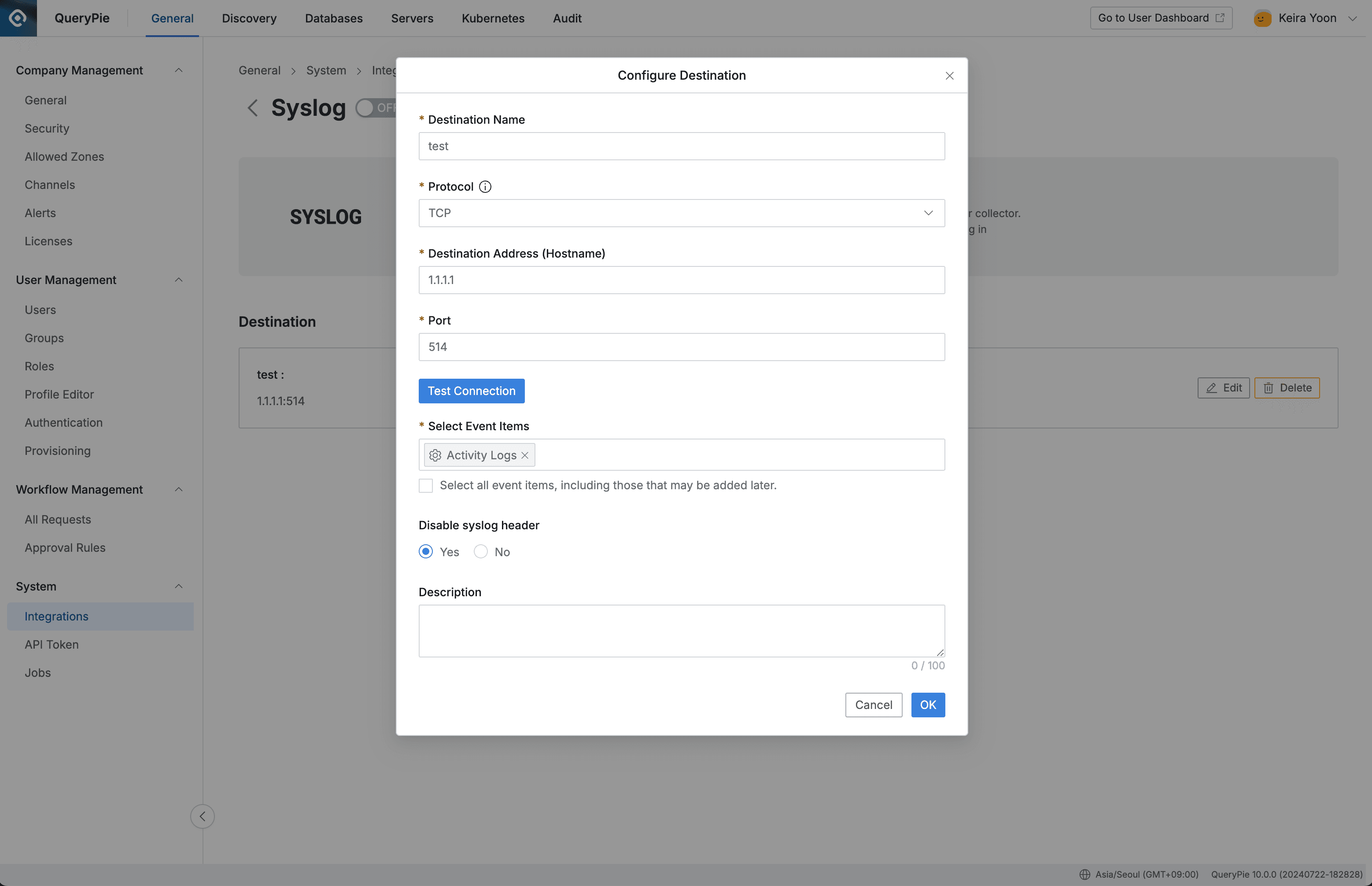
Task: Turn on the Syslog OFF toggle
Action: click(x=366, y=107)
